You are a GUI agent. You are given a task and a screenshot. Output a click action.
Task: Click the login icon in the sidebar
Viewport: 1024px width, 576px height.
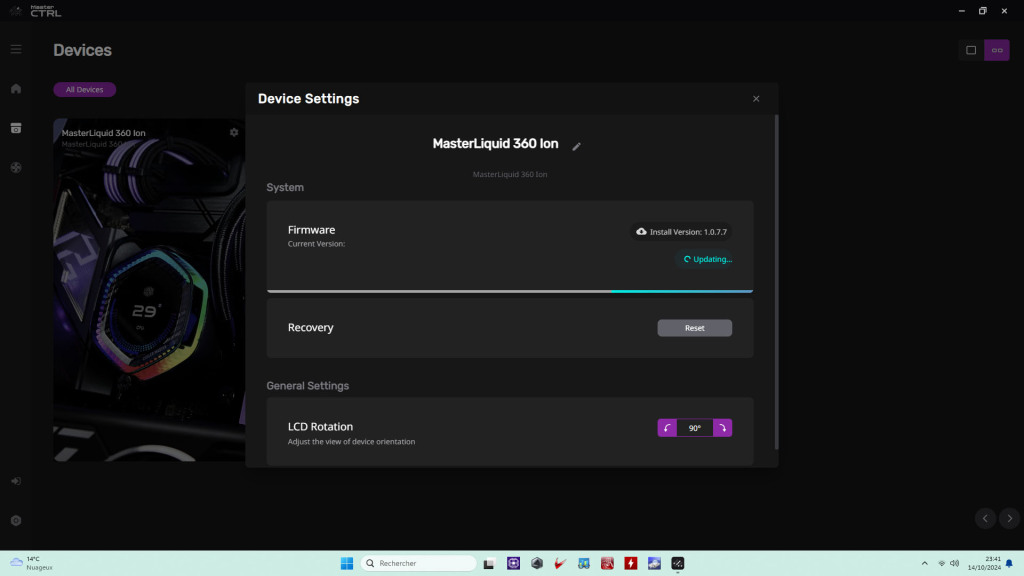(16, 481)
